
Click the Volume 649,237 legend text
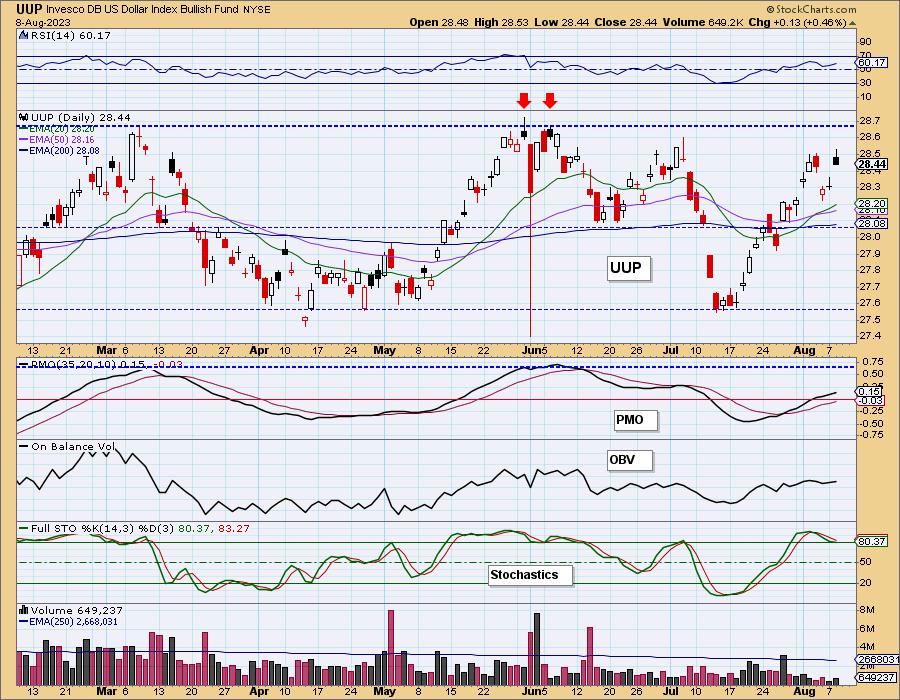tap(76, 610)
